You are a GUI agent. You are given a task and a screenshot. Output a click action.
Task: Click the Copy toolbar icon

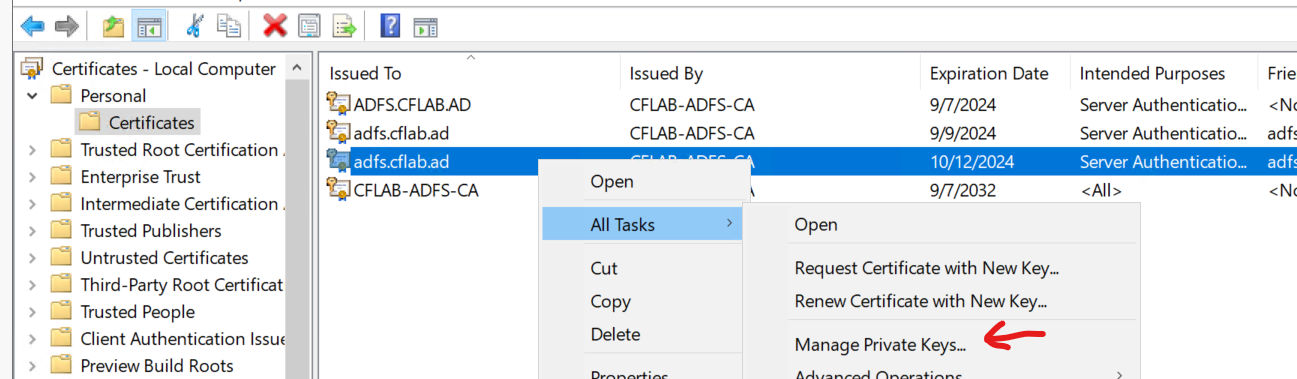point(229,26)
